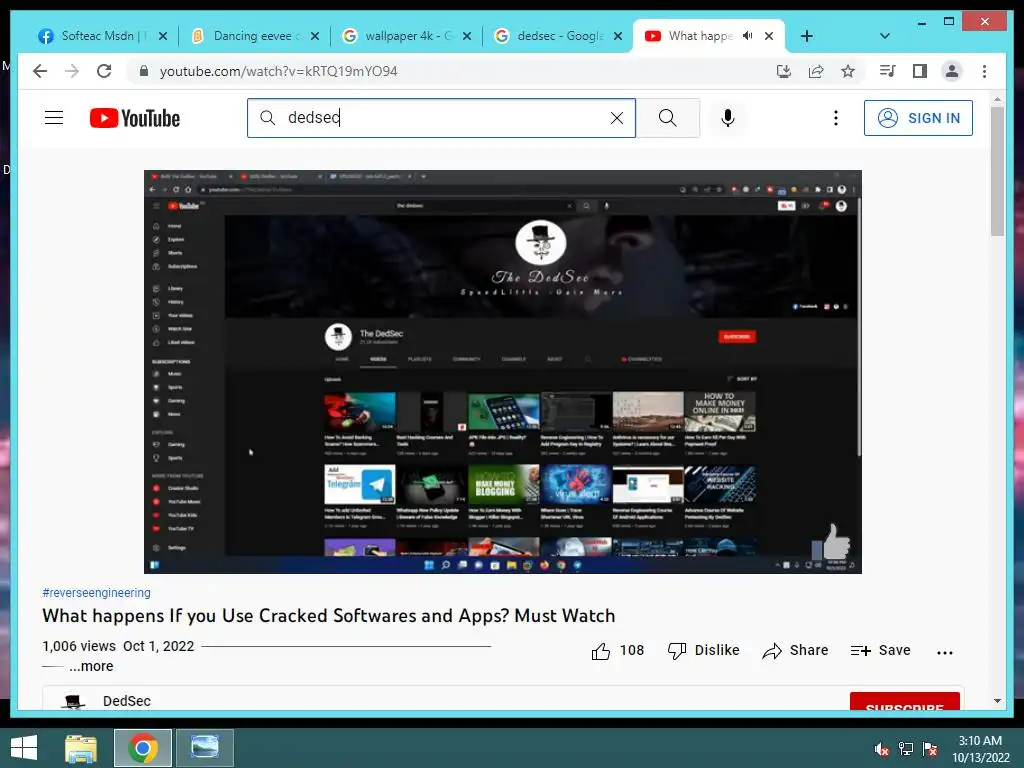Click the Chrome taskbar icon
The image size is (1024, 768).
pyautogui.click(x=143, y=748)
